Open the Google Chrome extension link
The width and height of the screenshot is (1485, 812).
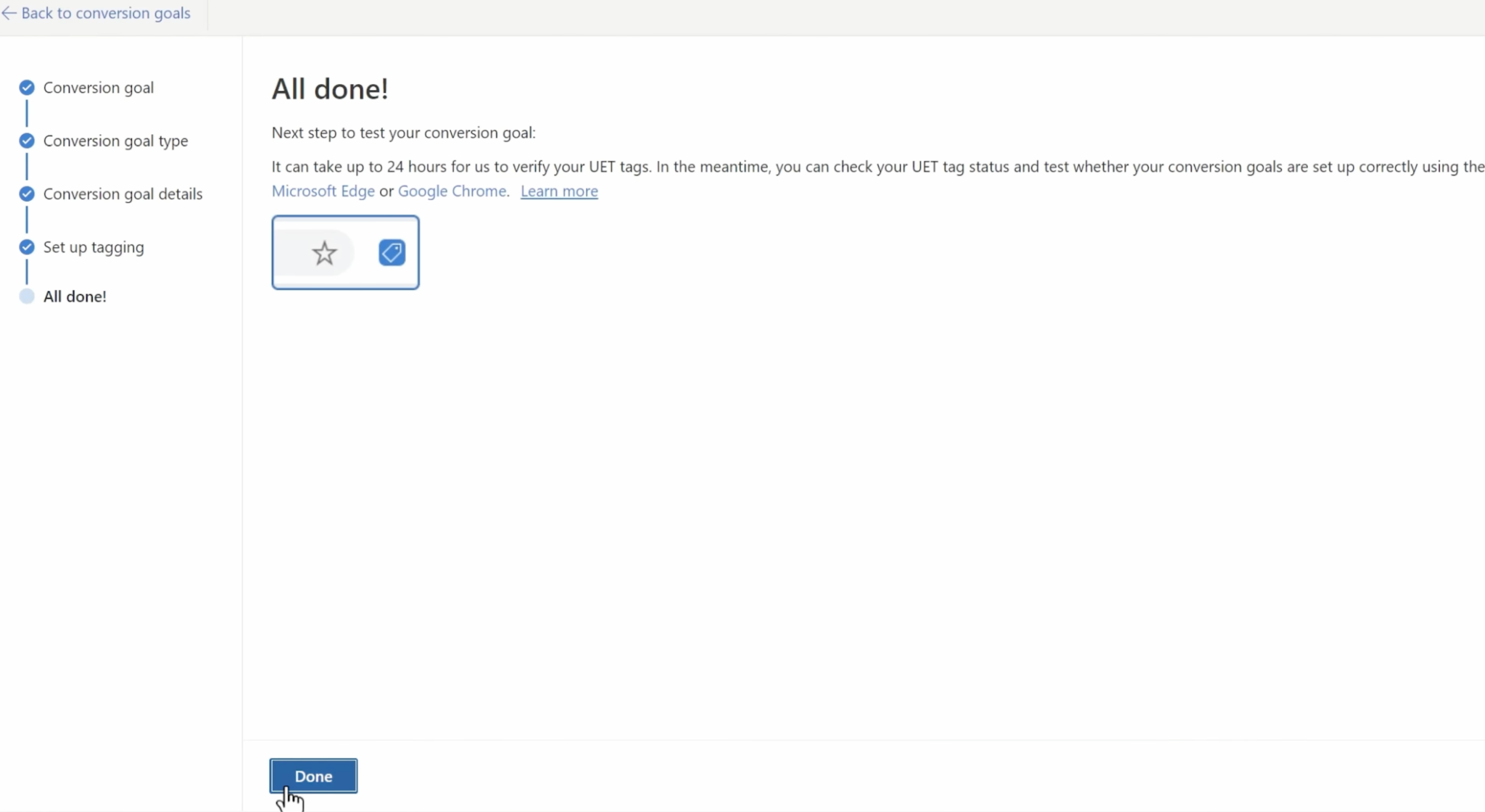[452, 191]
